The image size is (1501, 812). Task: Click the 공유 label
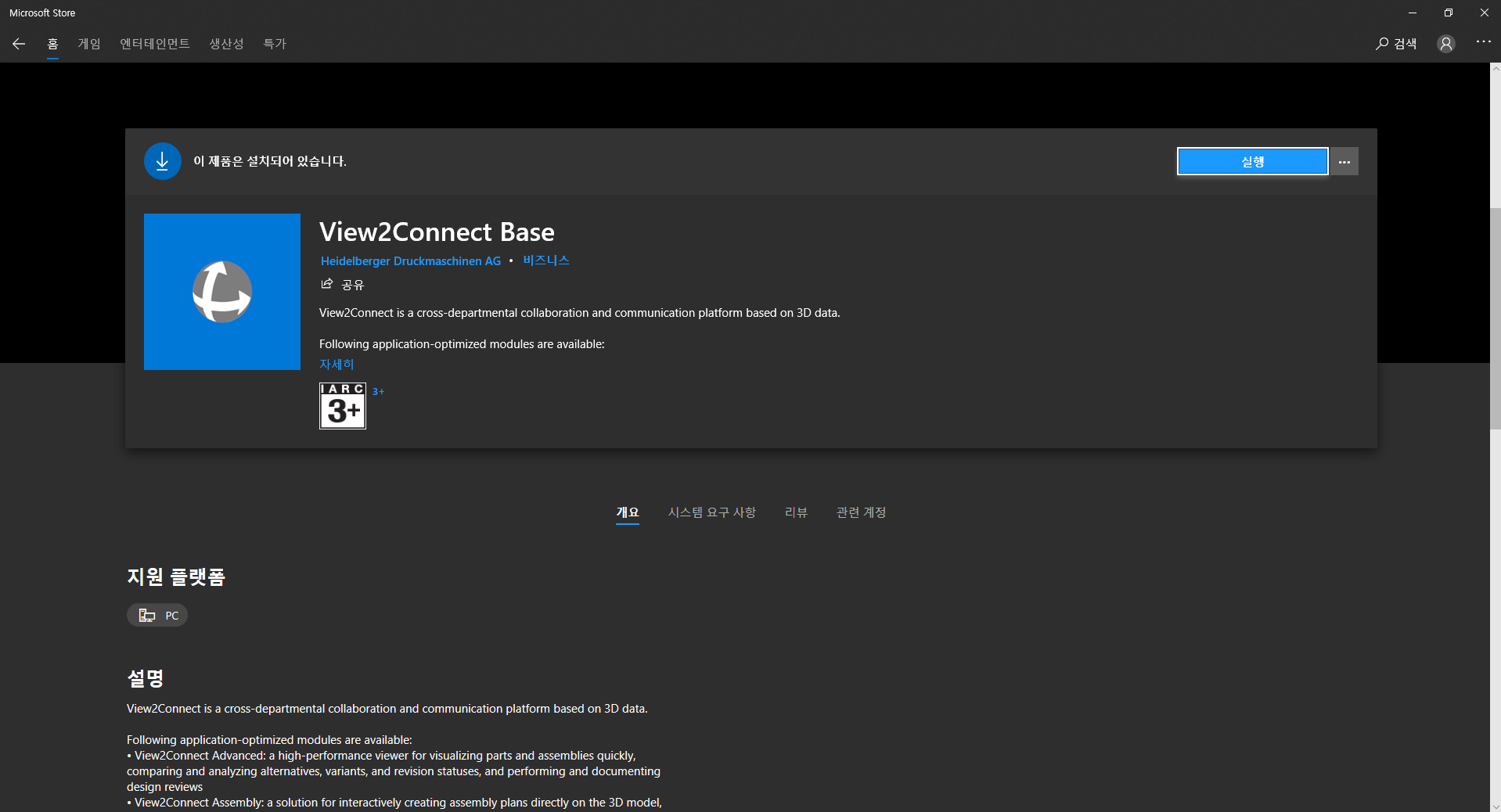pyautogui.click(x=353, y=285)
